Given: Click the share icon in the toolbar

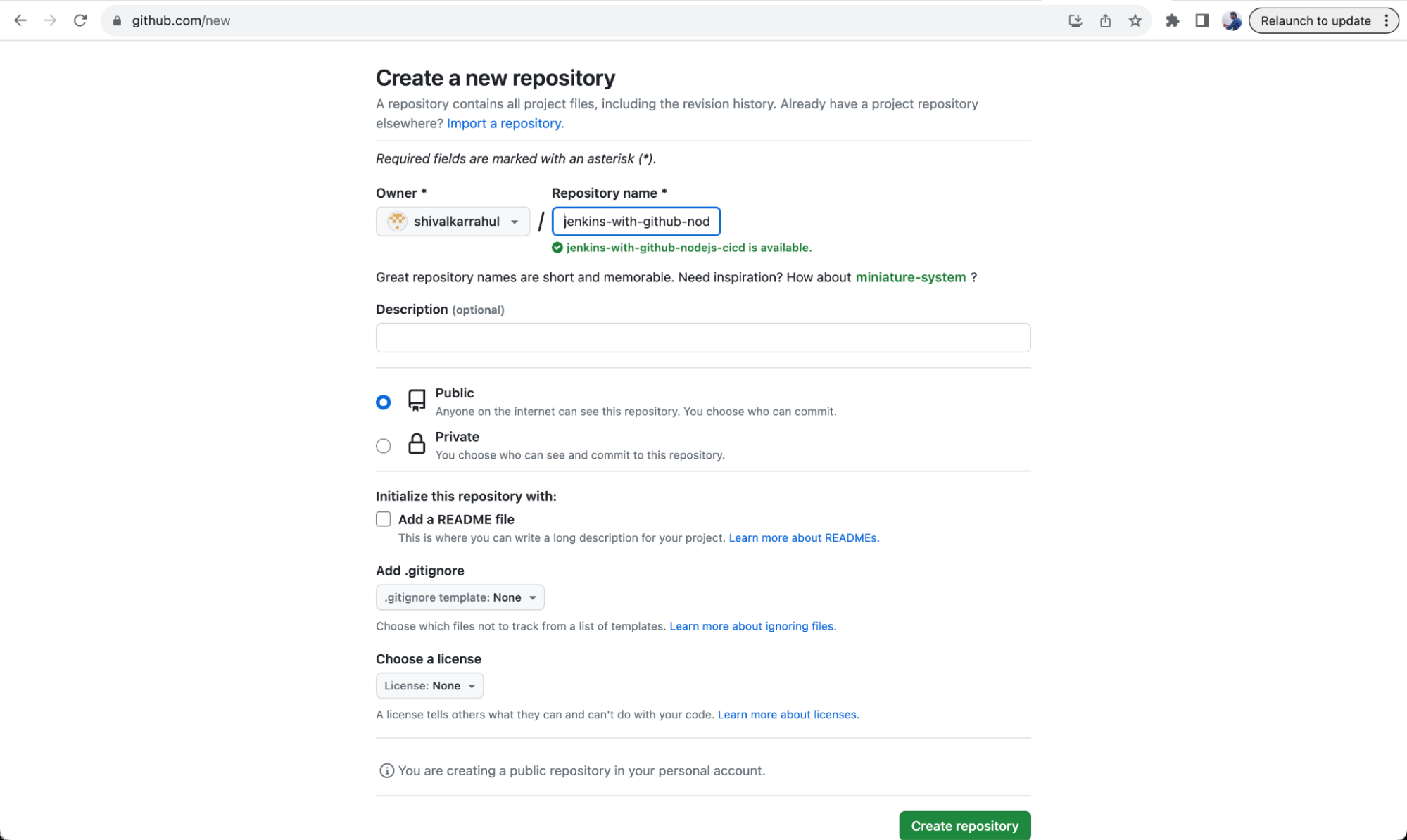Looking at the screenshot, I should coord(1105,20).
